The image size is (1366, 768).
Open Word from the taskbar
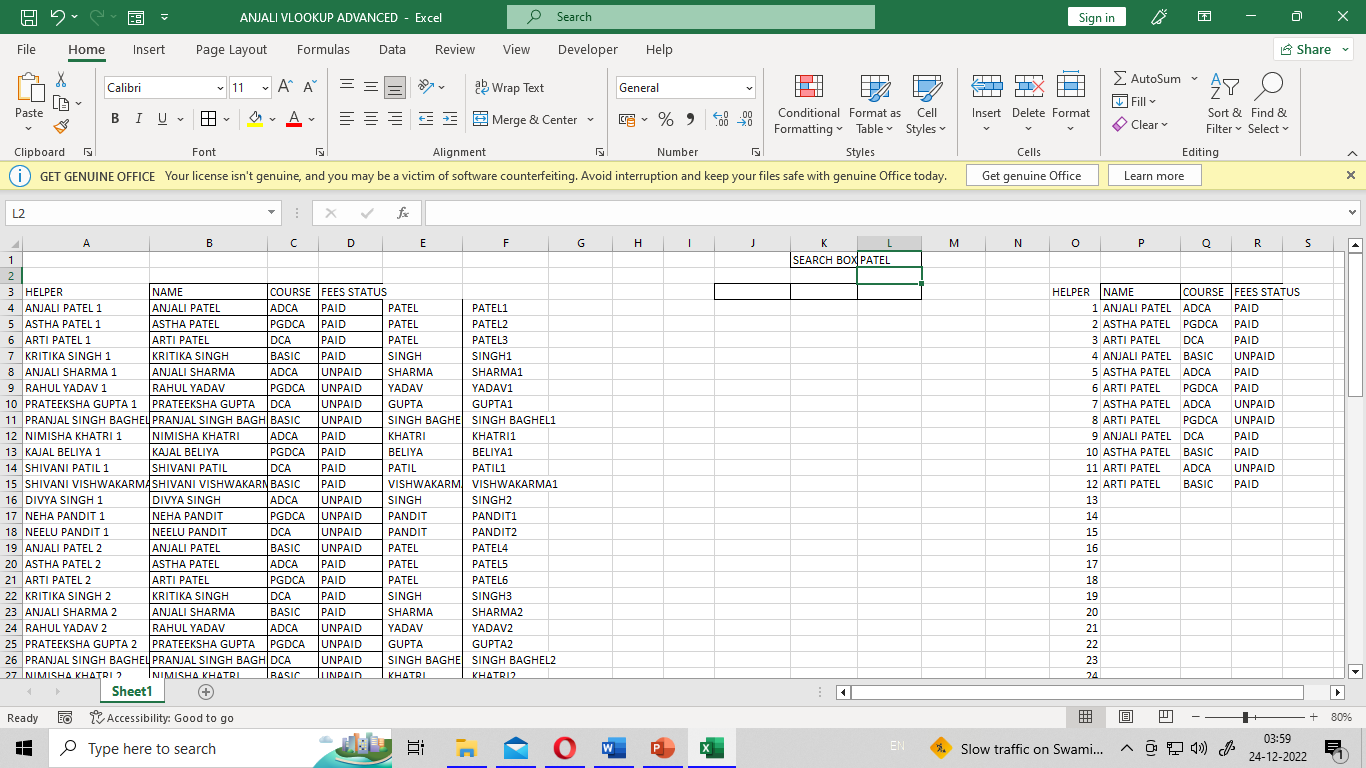click(614, 748)
